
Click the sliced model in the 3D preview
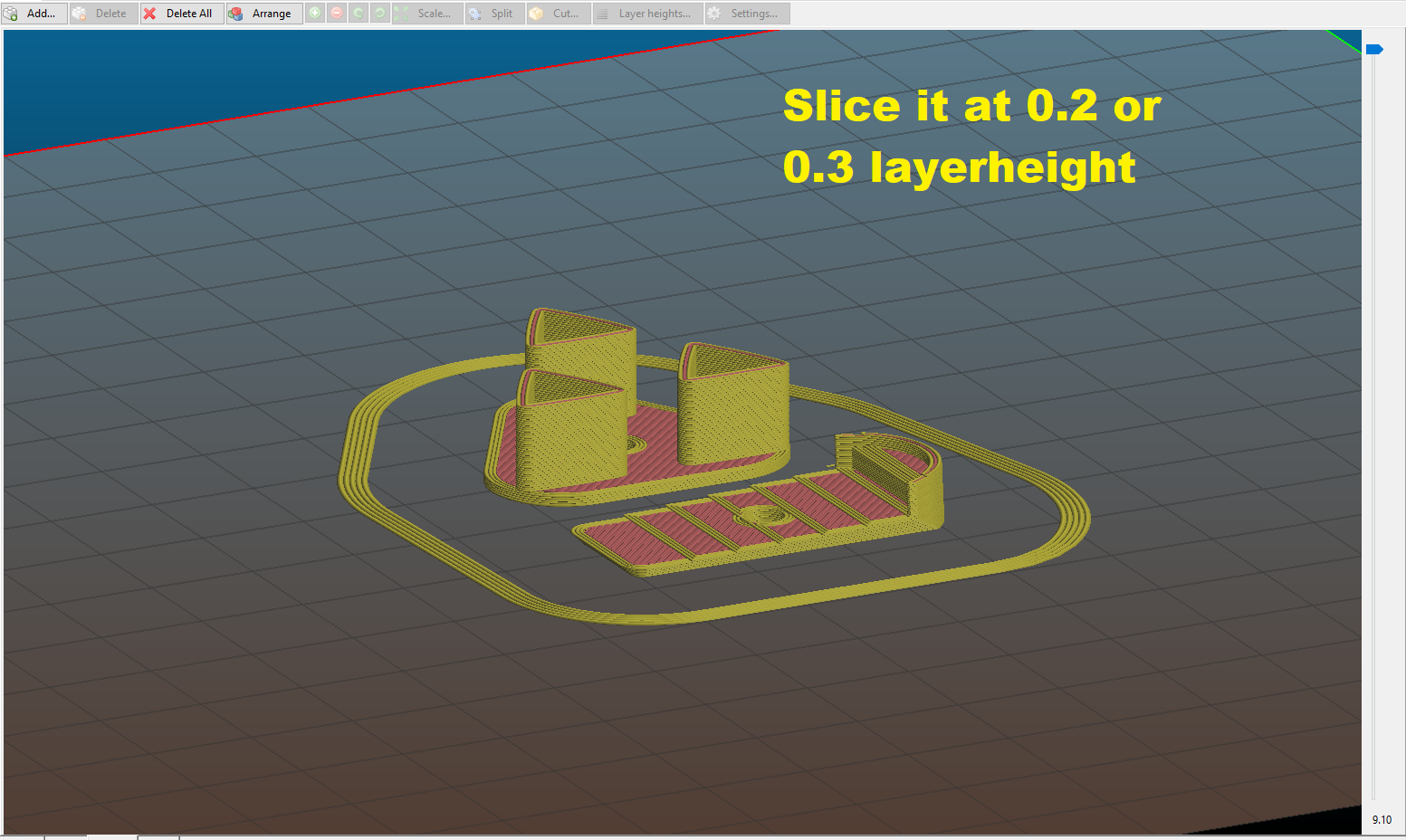pyautogui.click(x=715, y=466)
